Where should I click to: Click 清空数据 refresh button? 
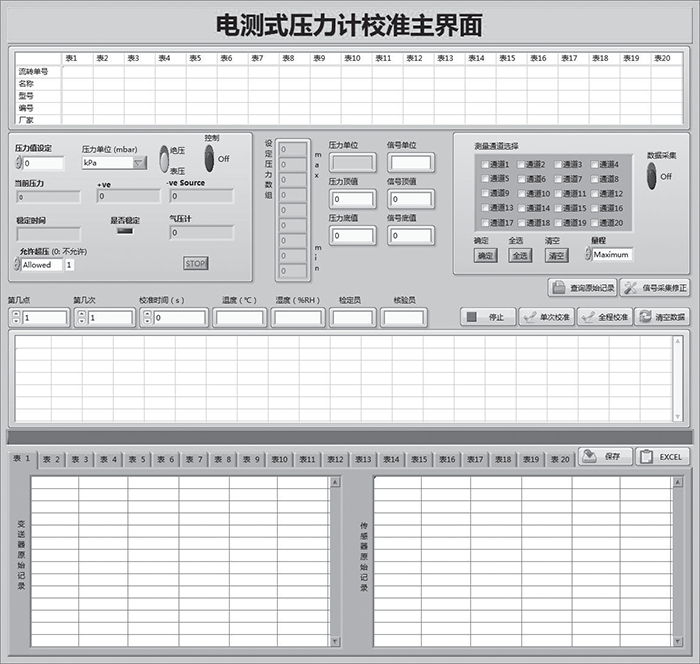(662, 317)
